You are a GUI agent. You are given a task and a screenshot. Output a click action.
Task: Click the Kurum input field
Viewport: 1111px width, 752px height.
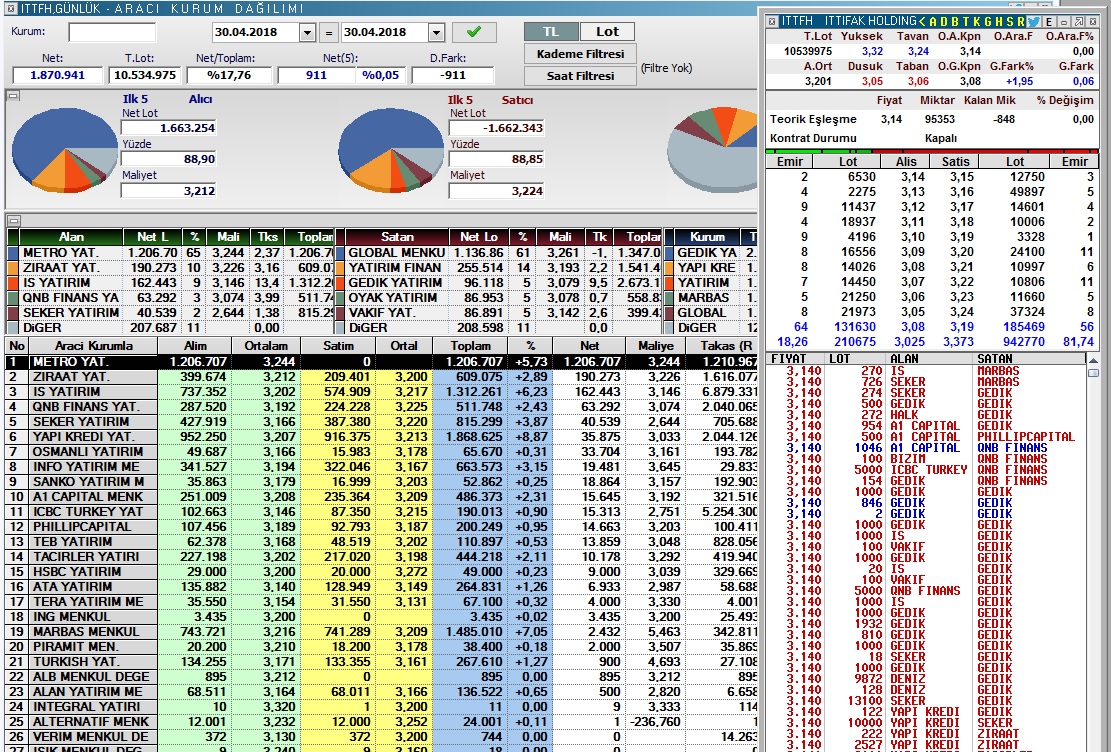pos(112,33)
